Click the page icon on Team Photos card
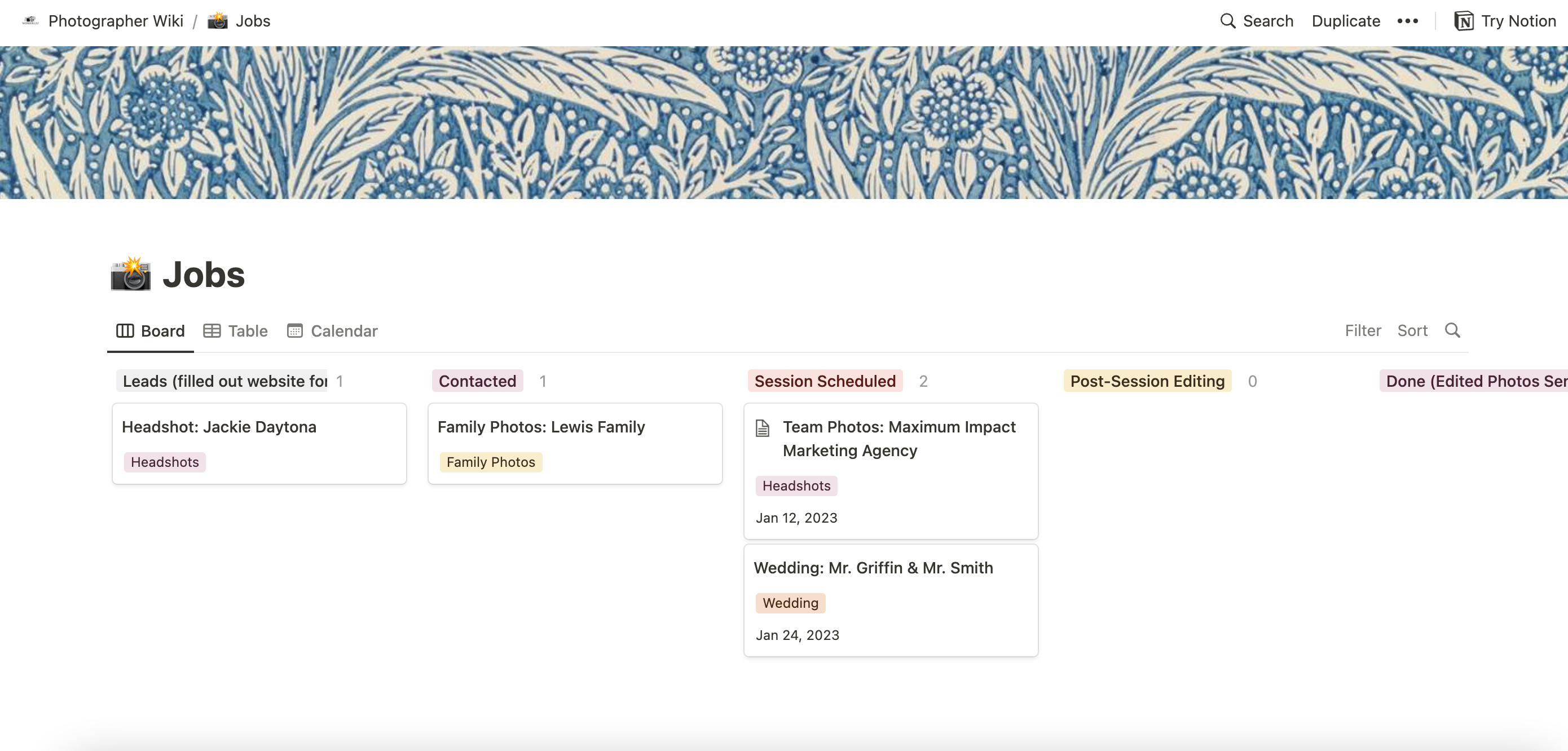Screen dimensions: 1568x751 tap(763, 428)
